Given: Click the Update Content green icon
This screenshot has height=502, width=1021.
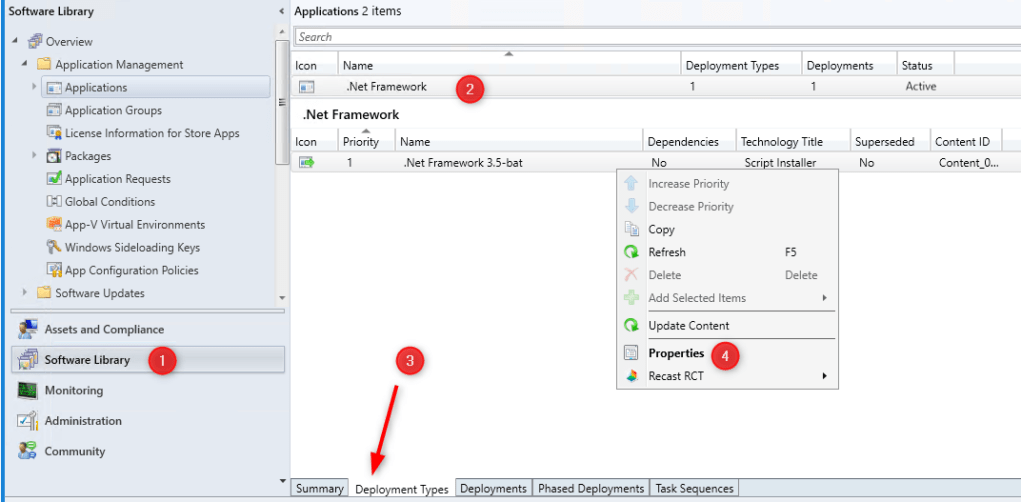Looking at the screenshot, I should [631, 326].
